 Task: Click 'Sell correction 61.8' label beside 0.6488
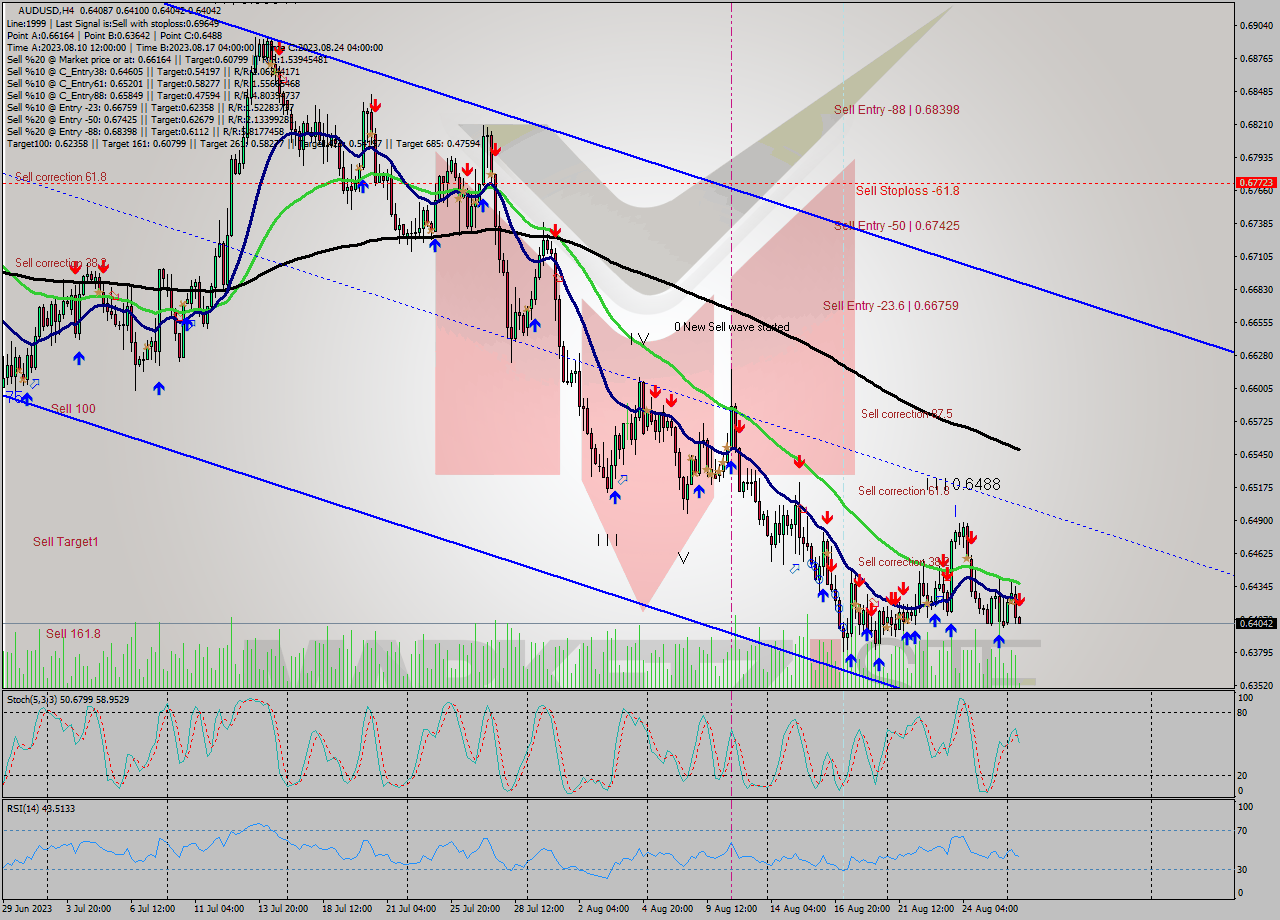[904, 491]
